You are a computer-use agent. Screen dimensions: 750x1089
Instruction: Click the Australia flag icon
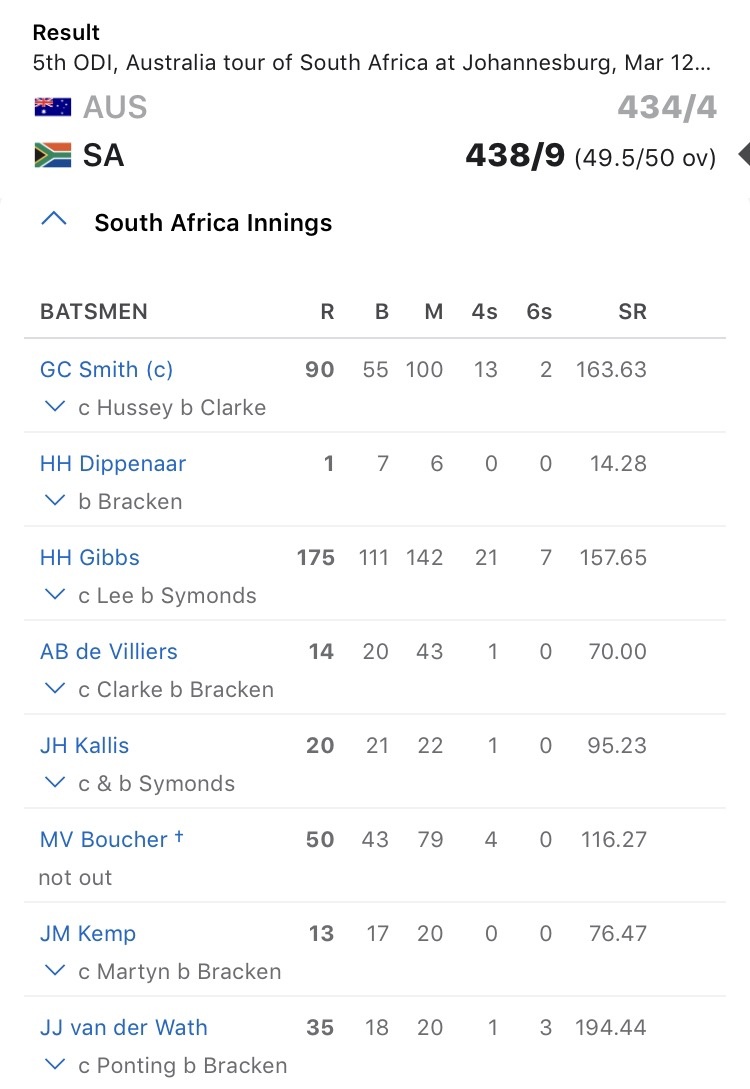[53, 107]
